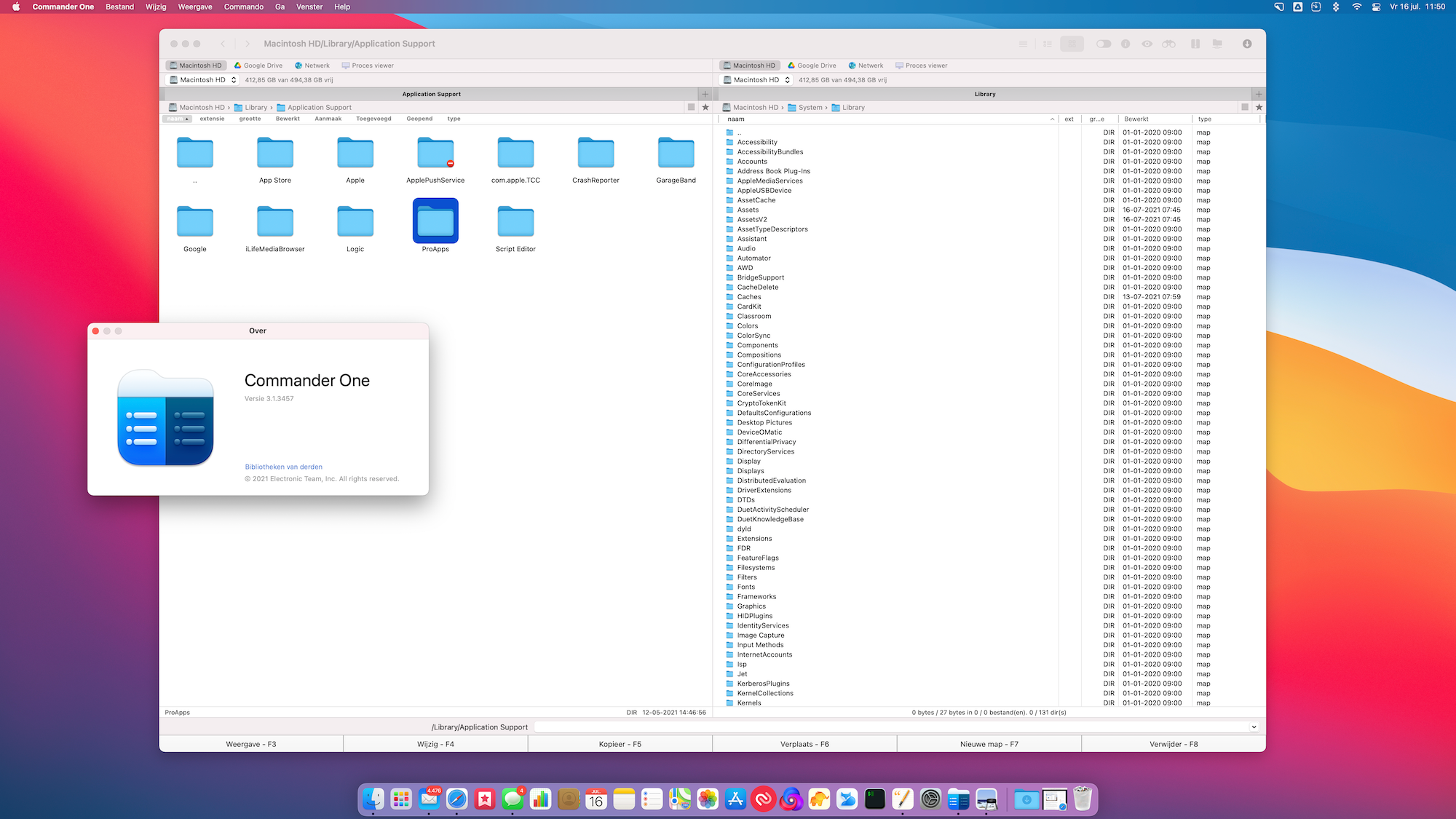Image resolution: width=1456 pixels, height=819 pixels.
Task: Sort left panel by naam column
Action: tap(177, 119)
